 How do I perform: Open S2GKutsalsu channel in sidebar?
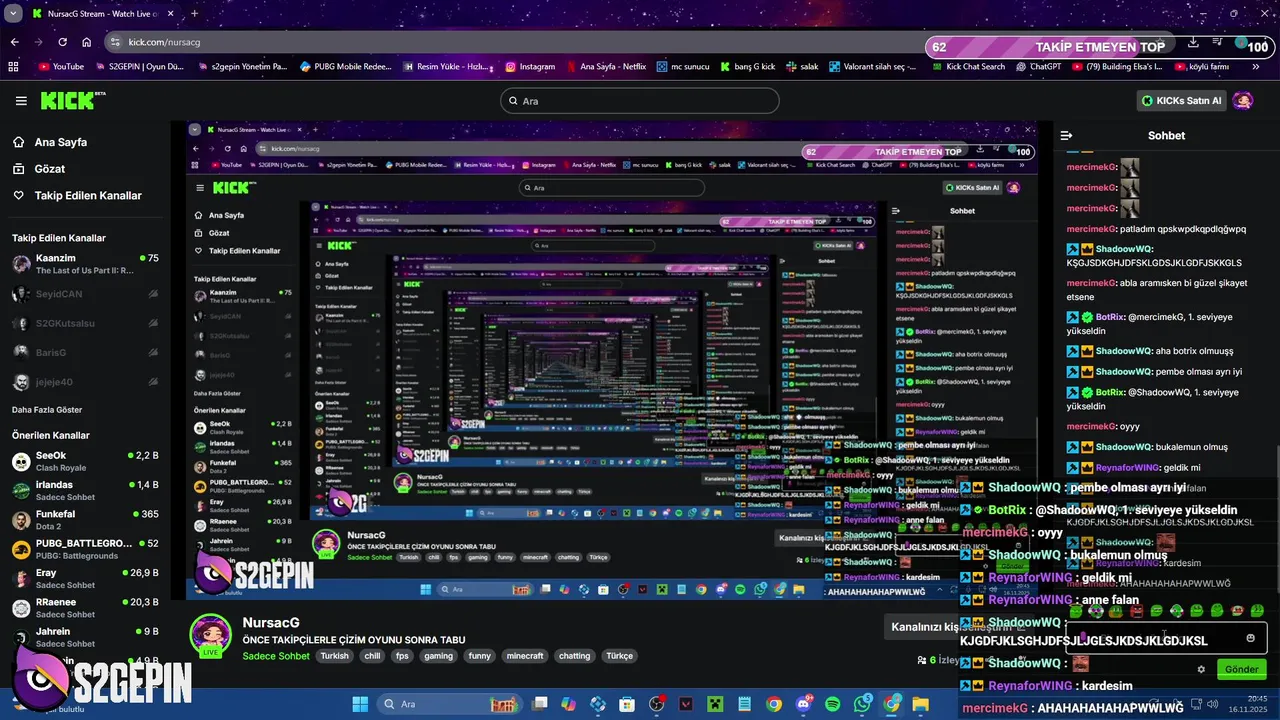pyautogui.click(x=84, y=324)
